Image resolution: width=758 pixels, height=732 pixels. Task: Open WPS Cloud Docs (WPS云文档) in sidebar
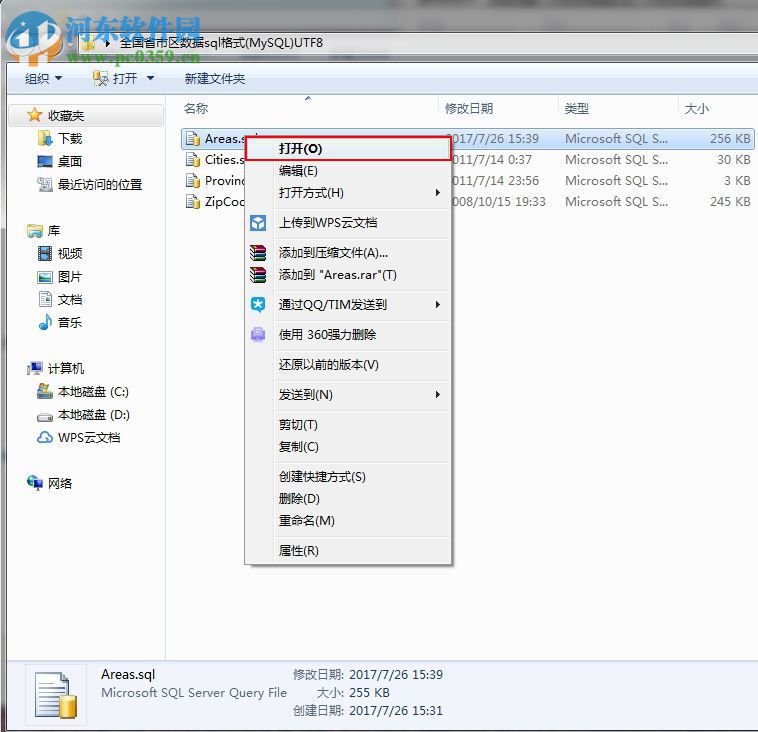coord(79,438)
